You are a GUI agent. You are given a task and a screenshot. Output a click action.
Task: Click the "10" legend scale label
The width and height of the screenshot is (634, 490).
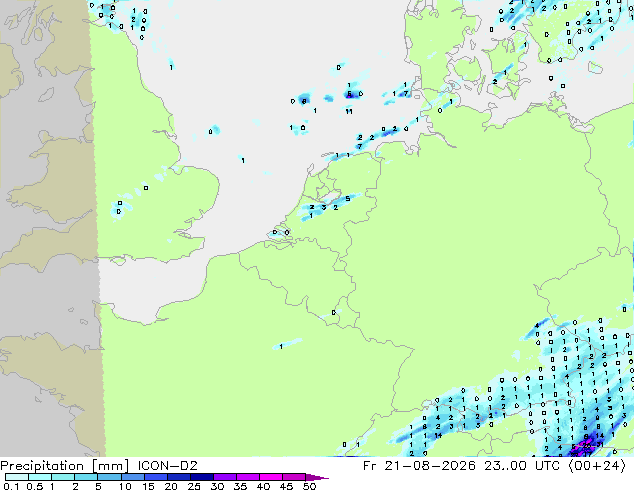point(125,486)
